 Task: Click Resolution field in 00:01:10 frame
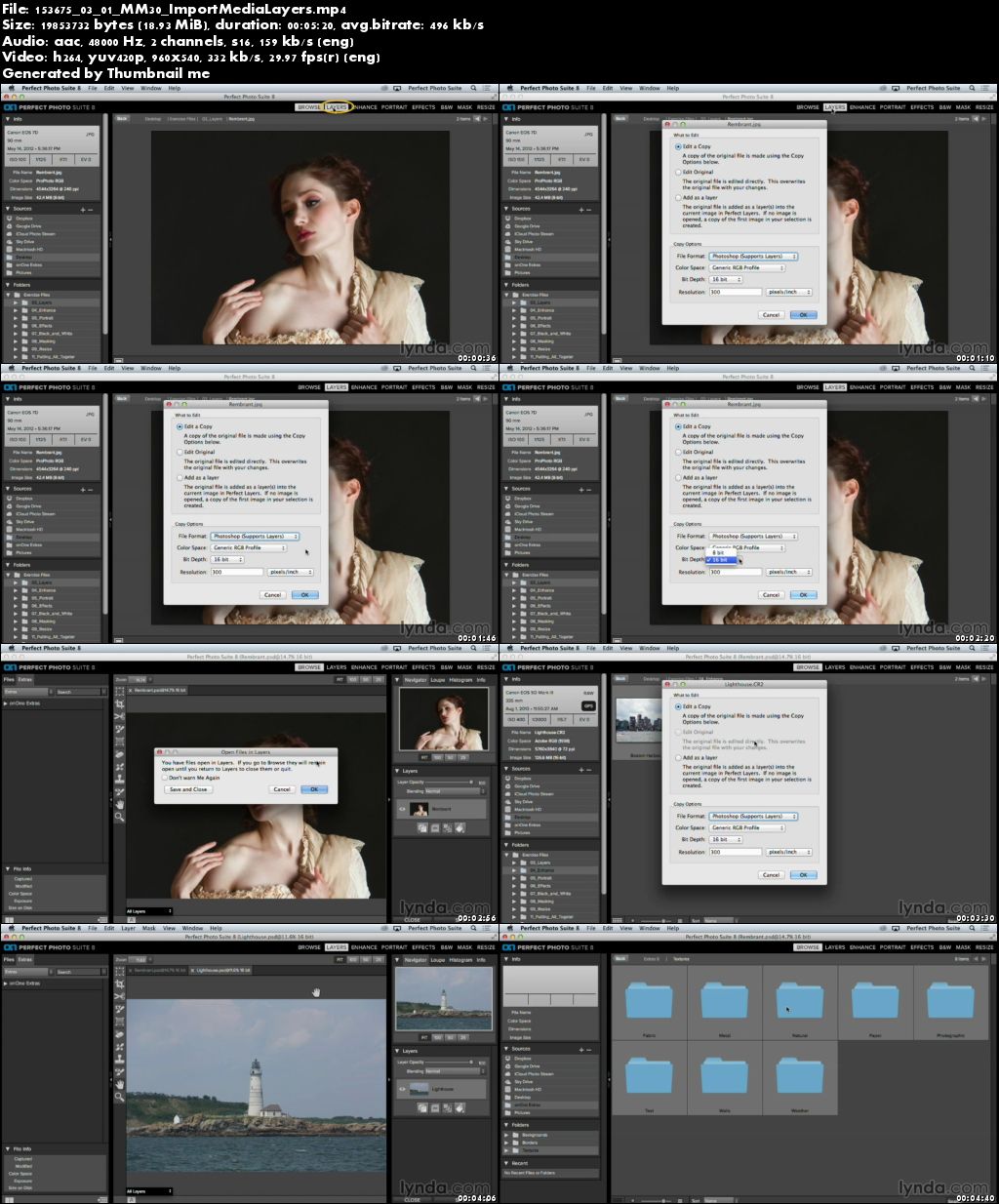[x=735, y=292]
